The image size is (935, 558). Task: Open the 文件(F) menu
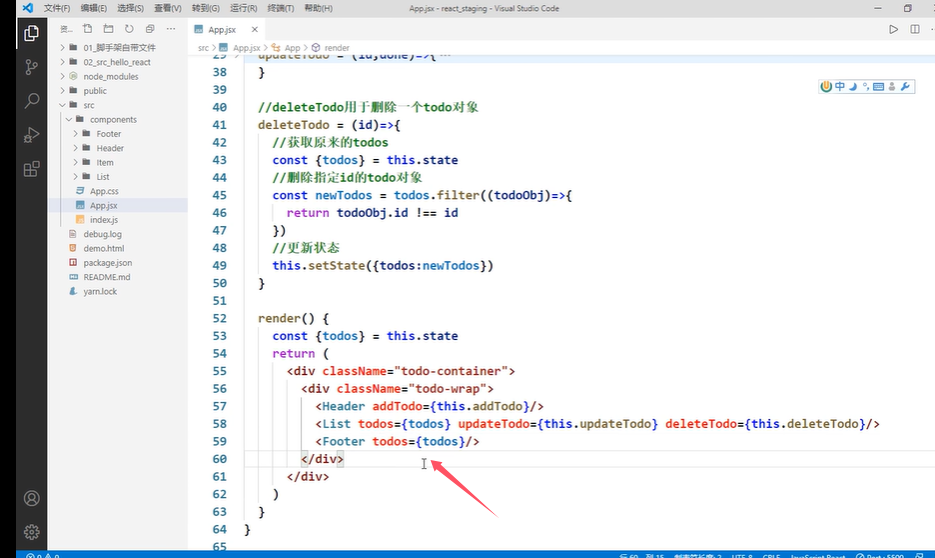click(57, 8)
